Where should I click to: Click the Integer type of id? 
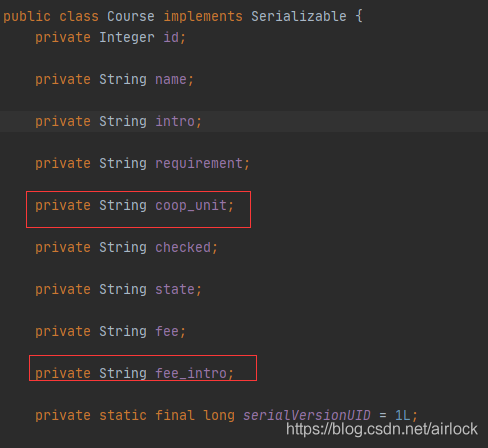click(x=127, y=38)
